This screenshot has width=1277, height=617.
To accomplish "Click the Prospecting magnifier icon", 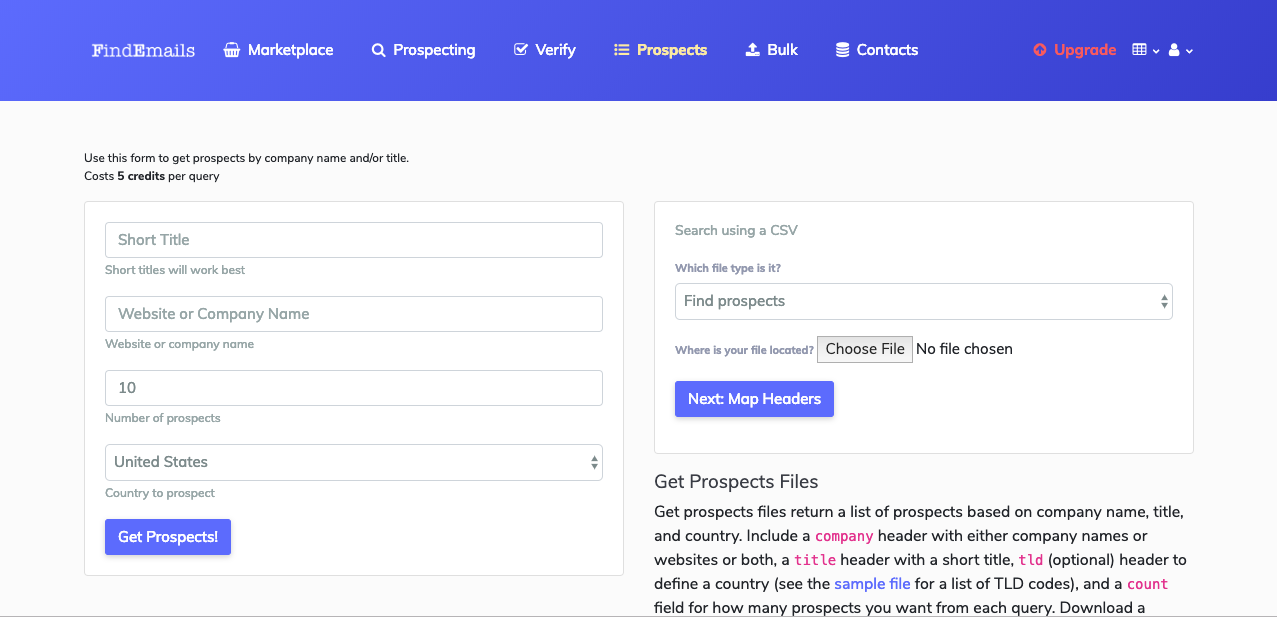I will click(x=378, y=50).
